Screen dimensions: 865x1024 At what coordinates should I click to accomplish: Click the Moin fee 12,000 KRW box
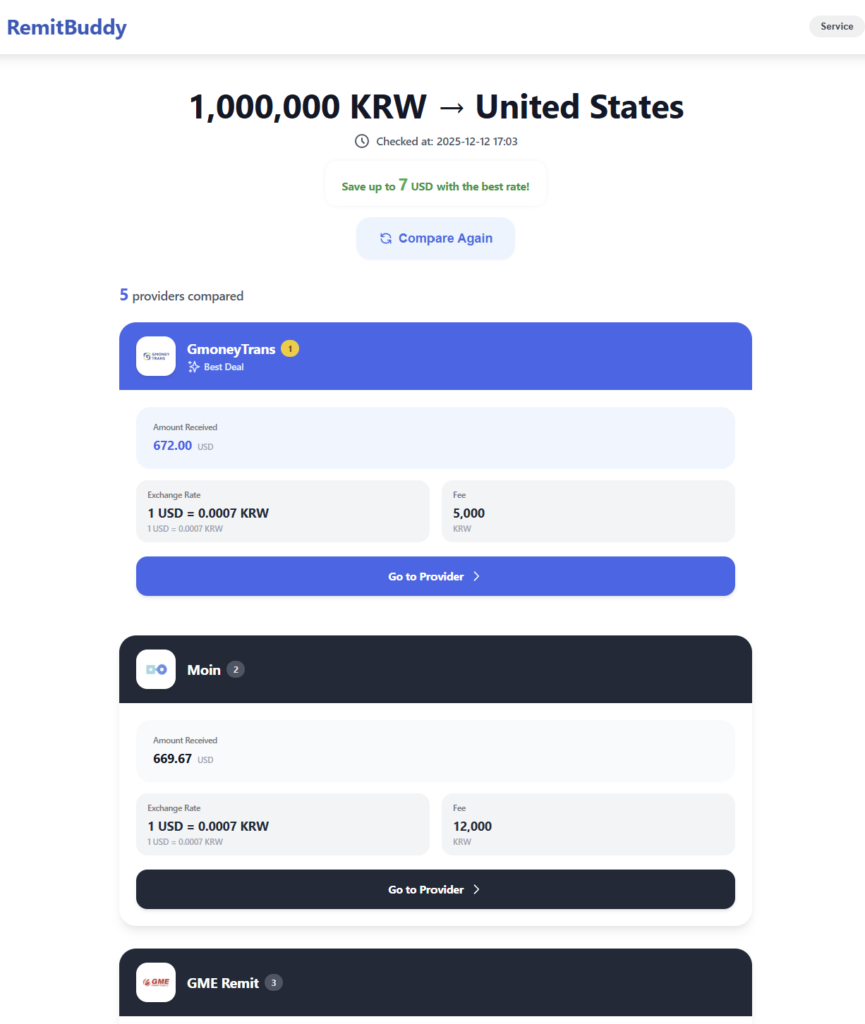(588, 824)
